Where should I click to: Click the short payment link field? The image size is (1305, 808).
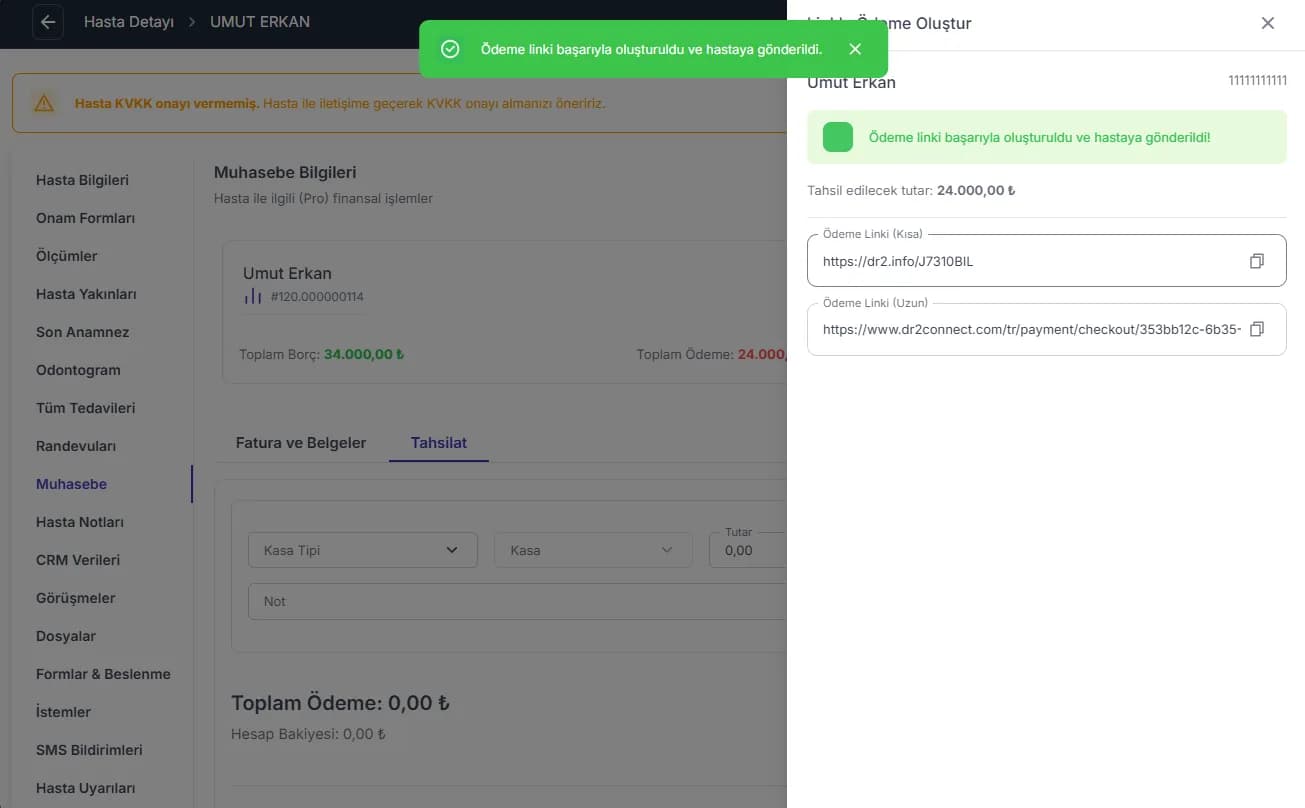[x=1046, y=261]
